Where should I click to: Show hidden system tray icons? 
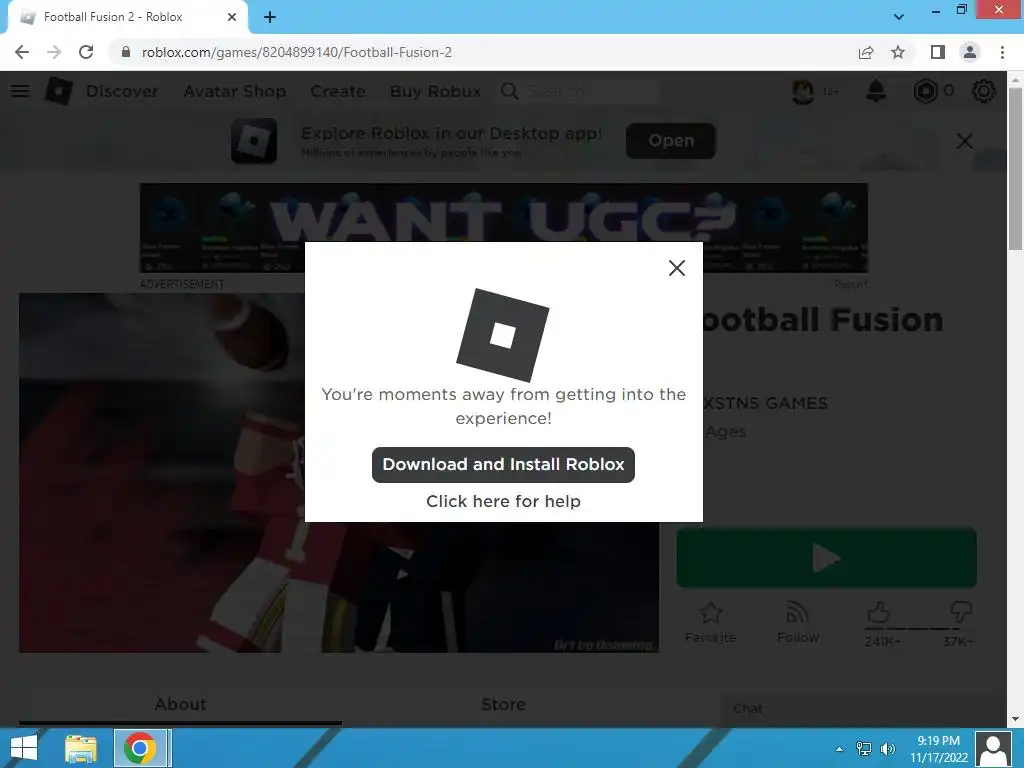(839, 748)
